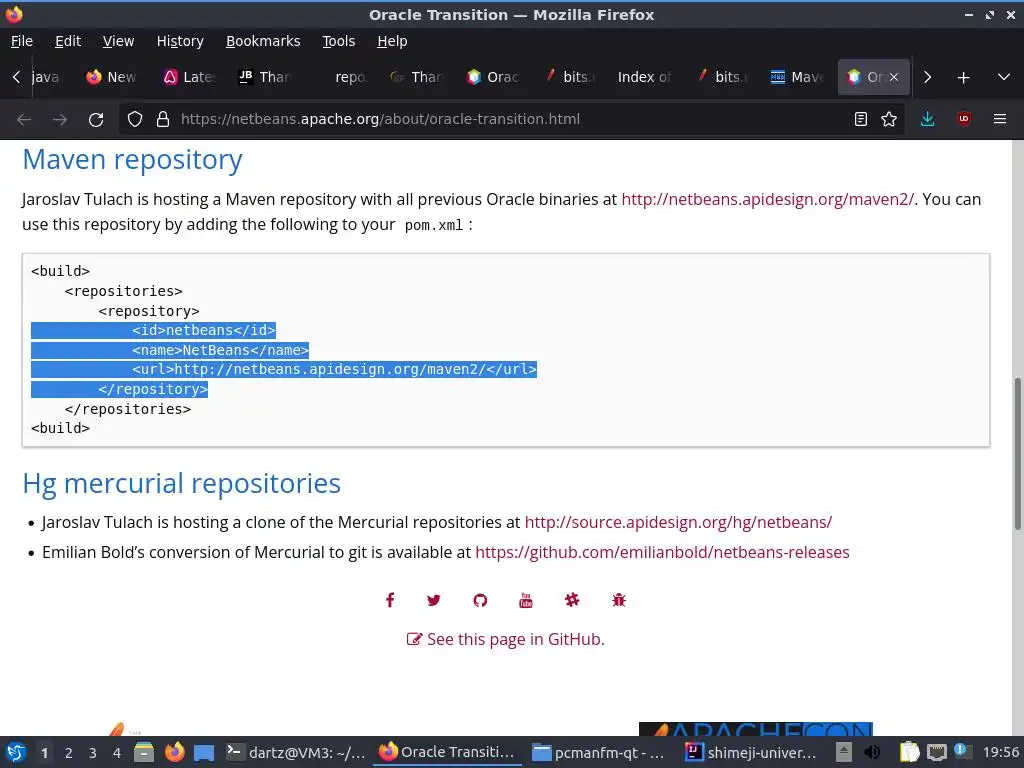Open the Edit menu

68,41
